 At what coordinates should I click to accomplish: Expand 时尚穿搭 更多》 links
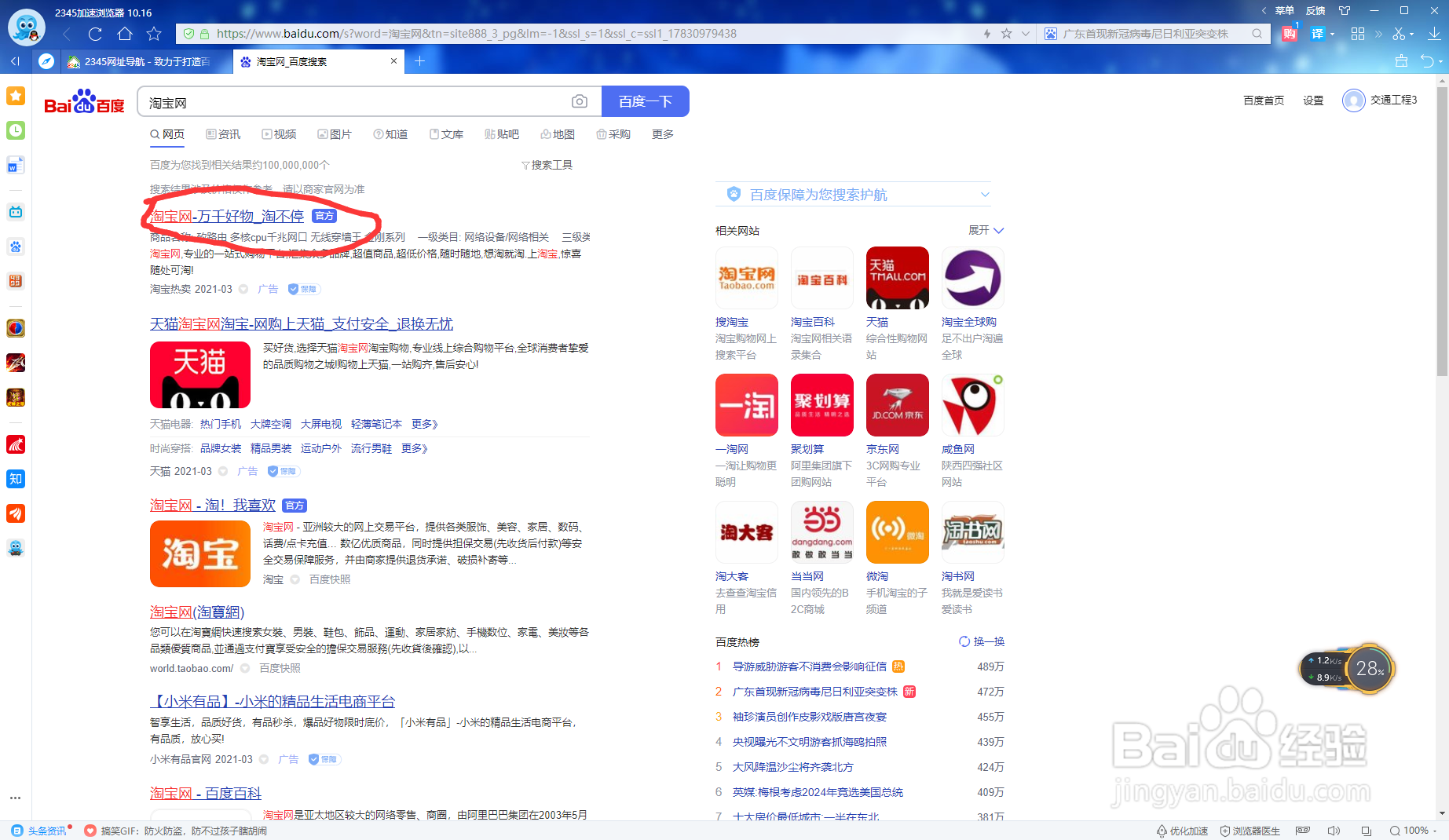[x=415, y=448]
